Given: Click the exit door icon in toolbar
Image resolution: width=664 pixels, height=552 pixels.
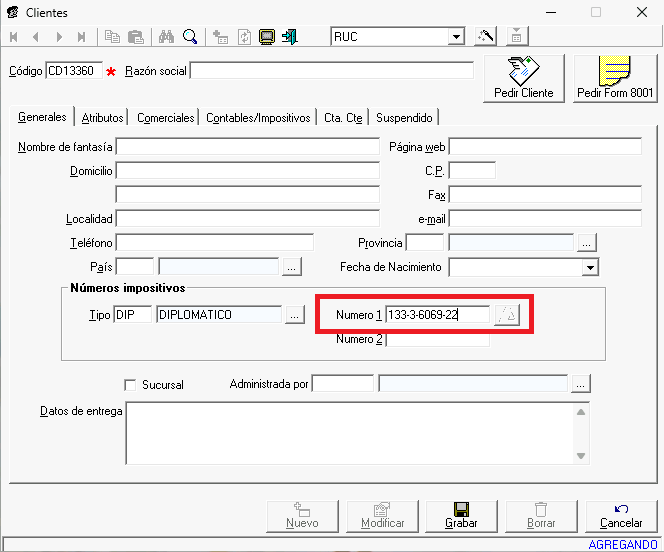Looking at the screenshot, I should (290, 37).
